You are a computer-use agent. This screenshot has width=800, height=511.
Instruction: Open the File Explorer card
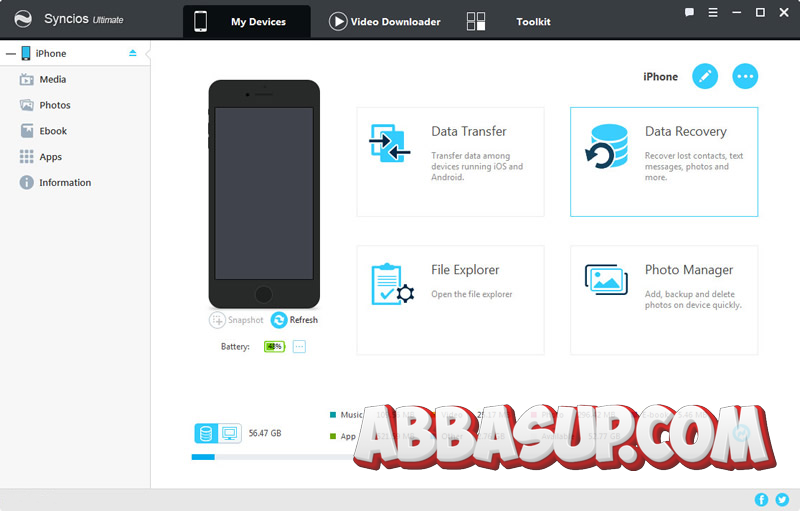click(x=451, y=300)
